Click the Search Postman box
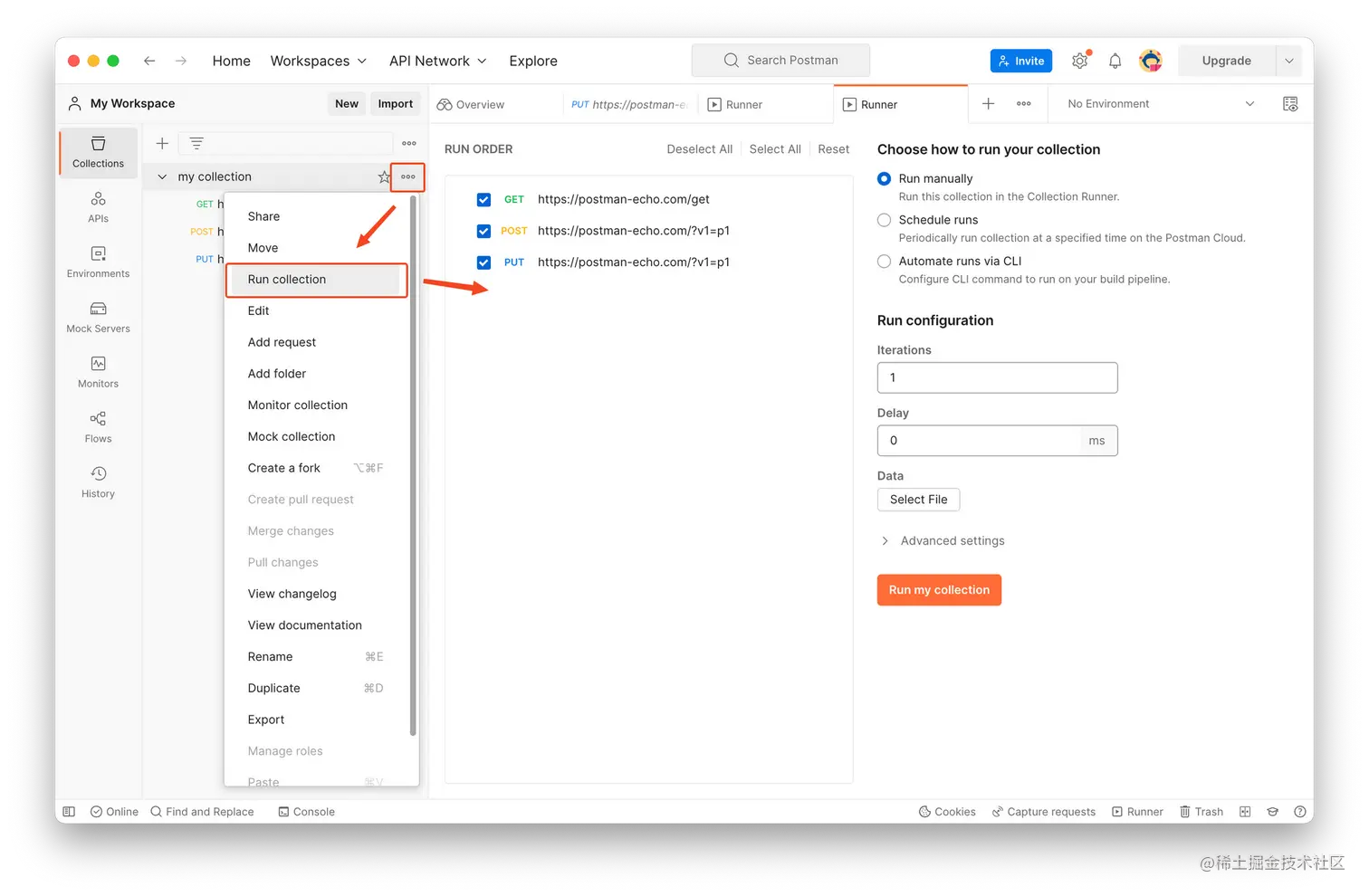This screenshot has width=1369, height=896. 780,61
